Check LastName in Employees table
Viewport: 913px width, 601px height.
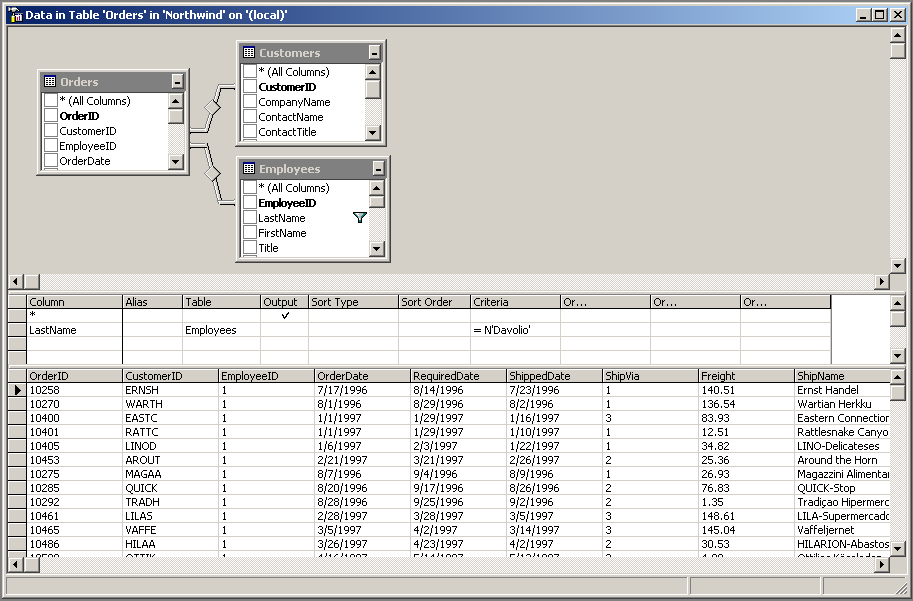(x=249, y=218)
